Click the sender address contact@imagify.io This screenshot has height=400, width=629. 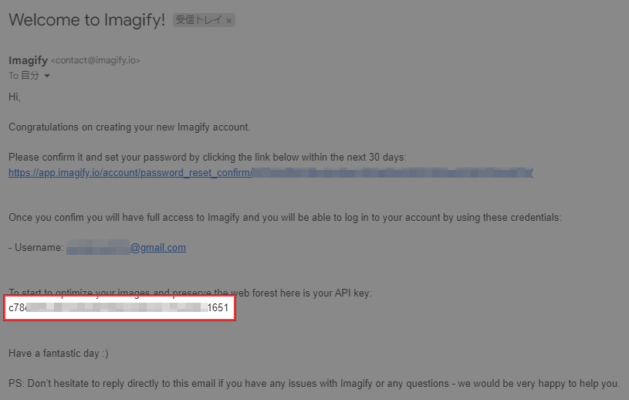tap(95, 60)
